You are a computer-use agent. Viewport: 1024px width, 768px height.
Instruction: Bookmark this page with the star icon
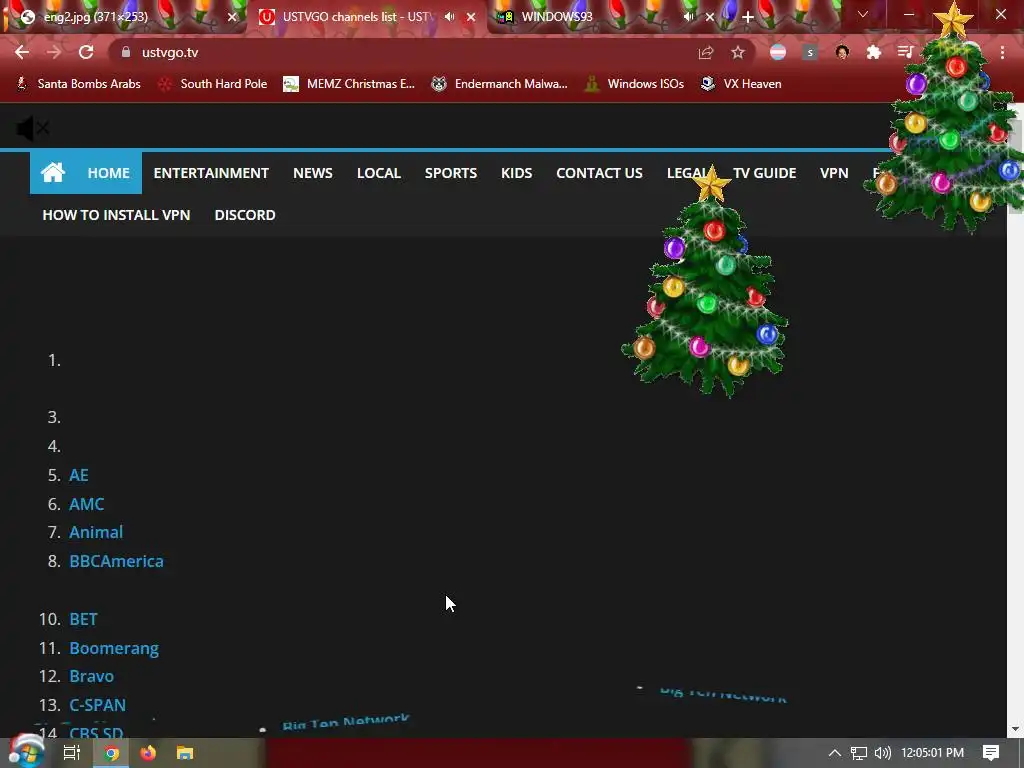click(737, 52)
